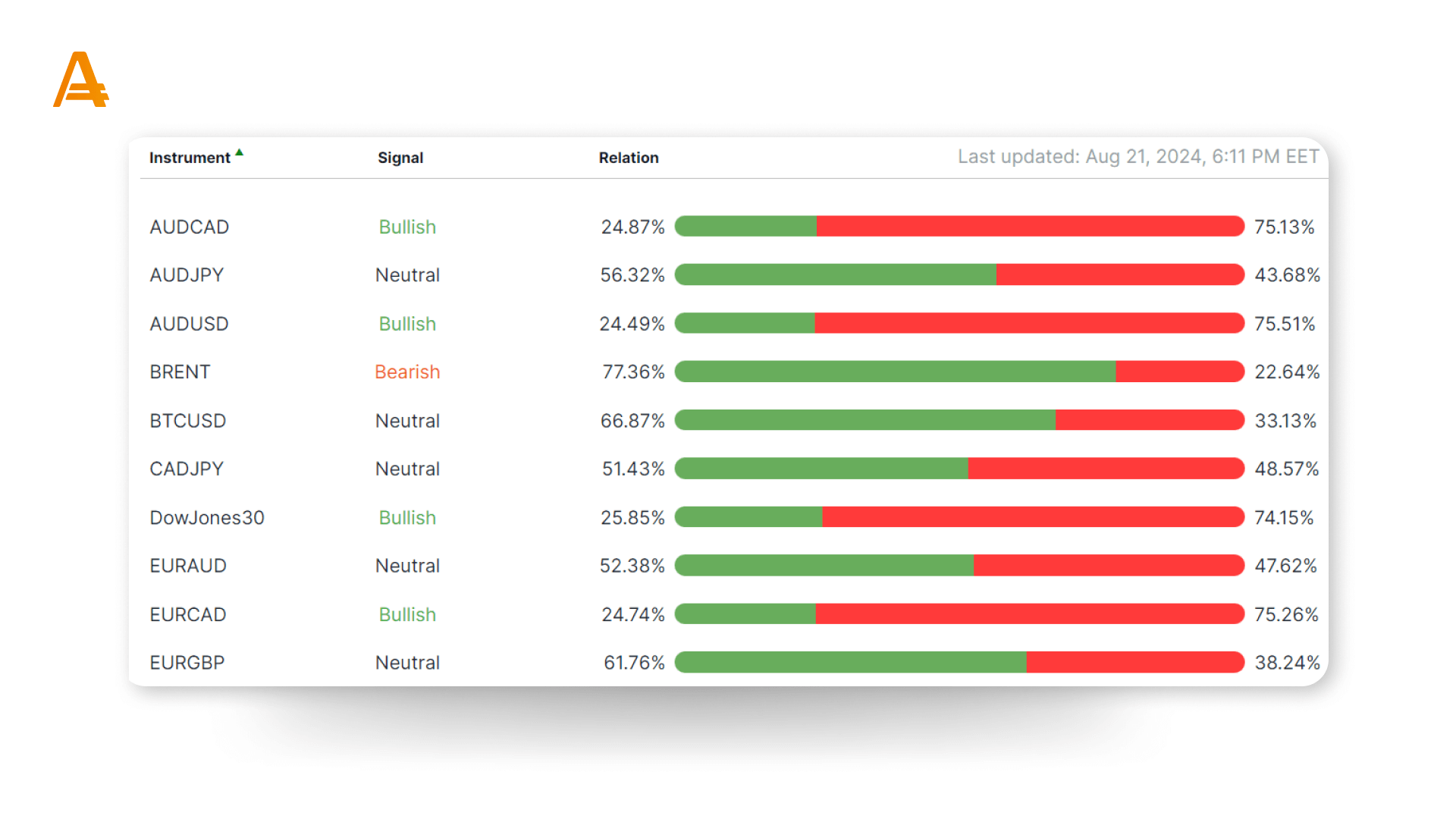Image resolution: width=1456 pixels, height=819 pixels.
Task: Click the AUDJPY sentiment relation bar
Action: coord(959,275)
